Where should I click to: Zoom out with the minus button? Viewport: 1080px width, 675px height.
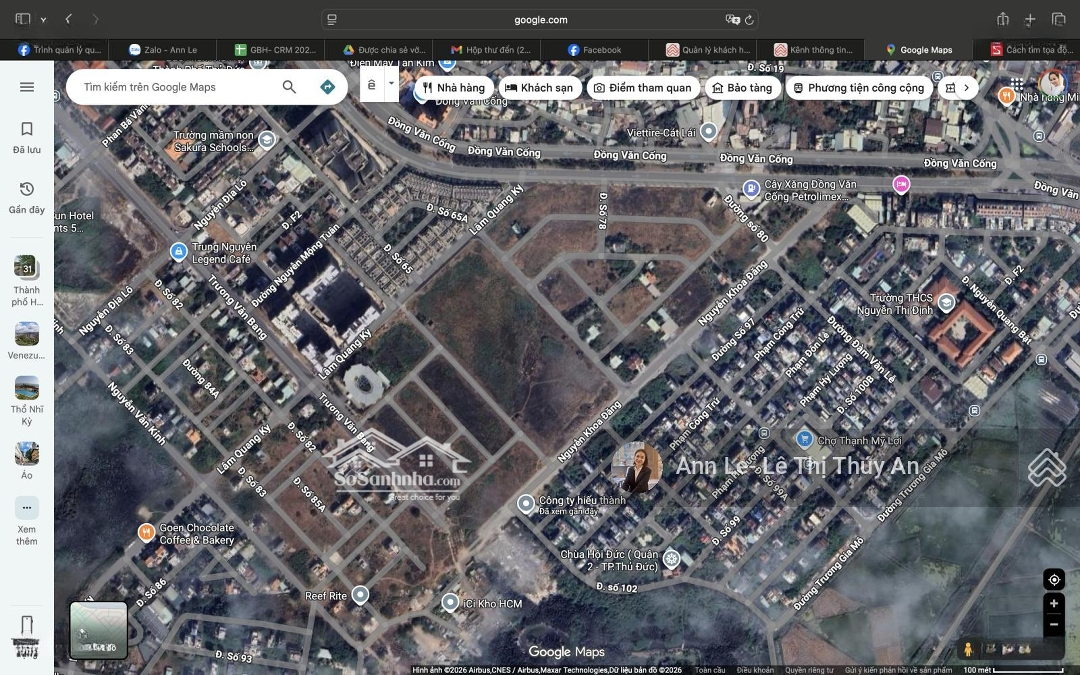point(1053,625)
